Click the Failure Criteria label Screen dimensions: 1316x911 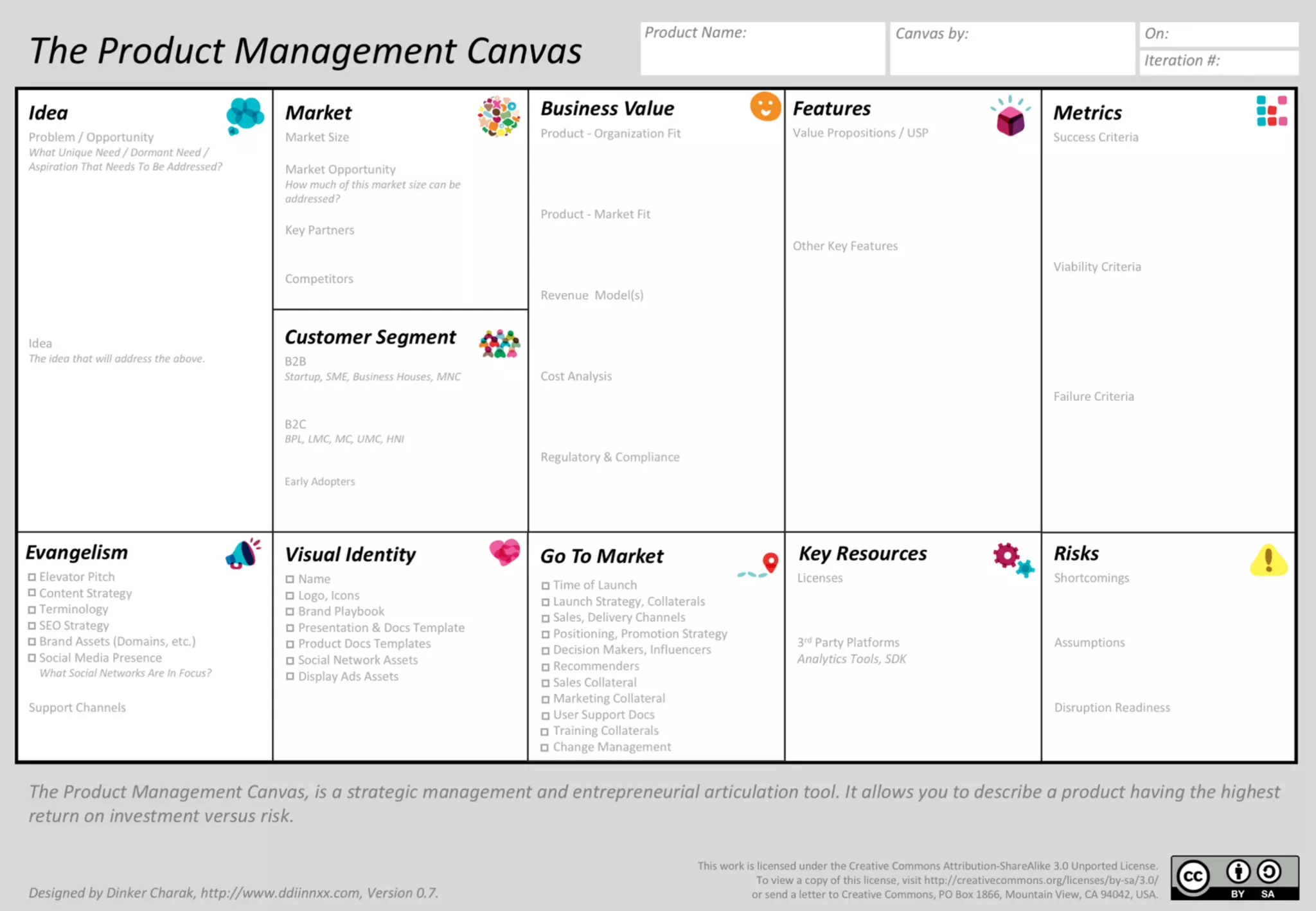click(1094, 396)
